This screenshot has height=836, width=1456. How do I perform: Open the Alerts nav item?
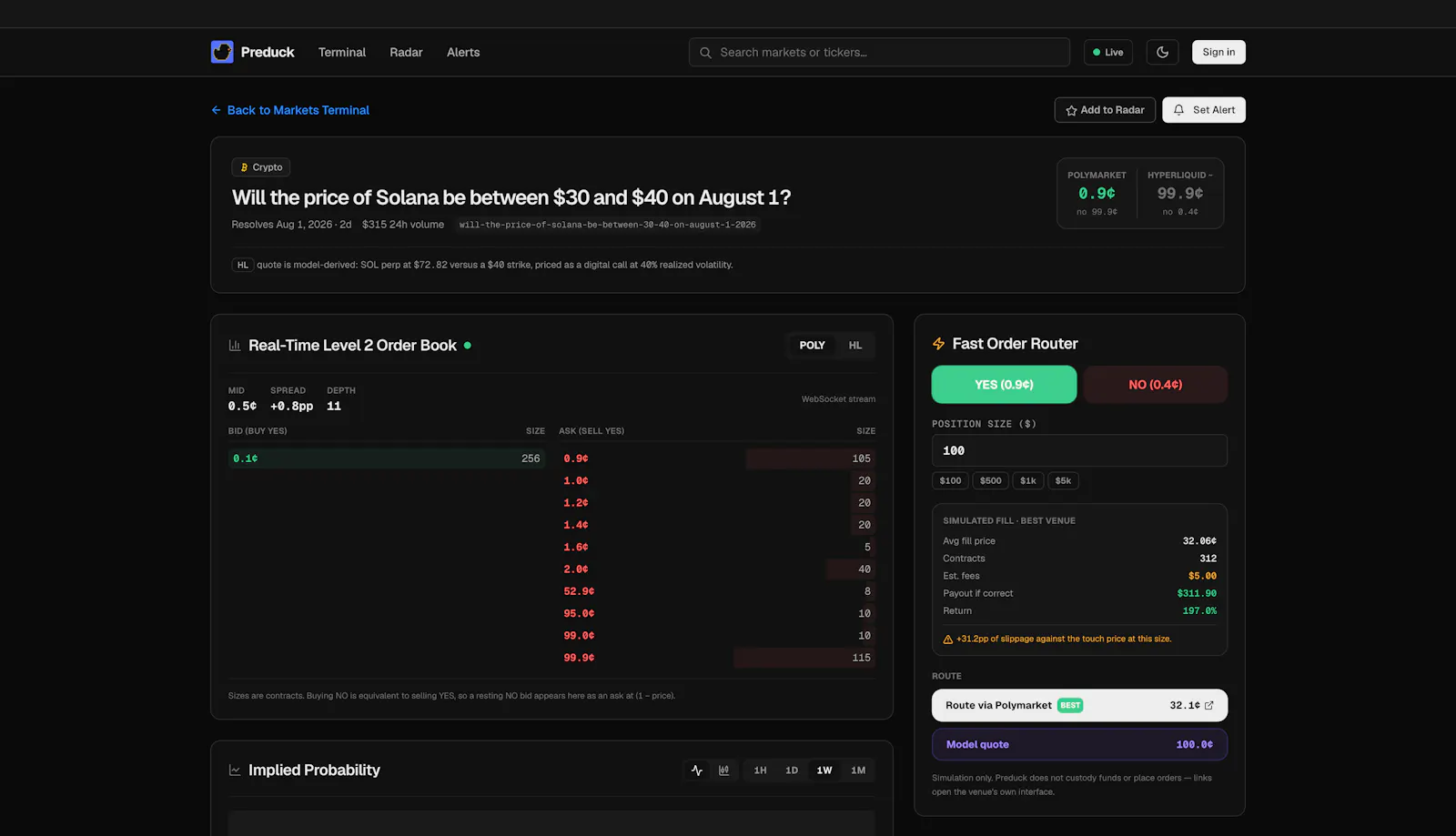click(x=463, y=53)
